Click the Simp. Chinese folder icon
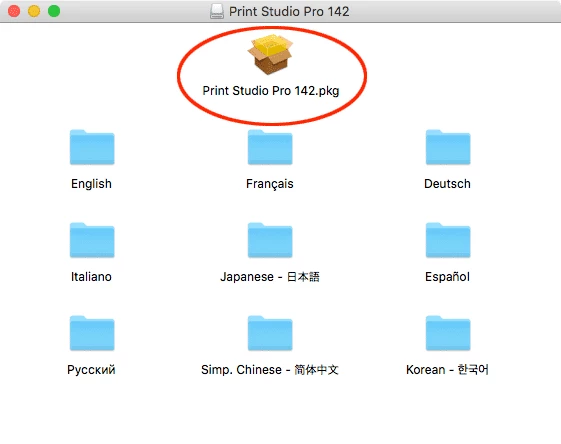The height and width of the screenshot is (444, 561). click(x=270, y=333)
